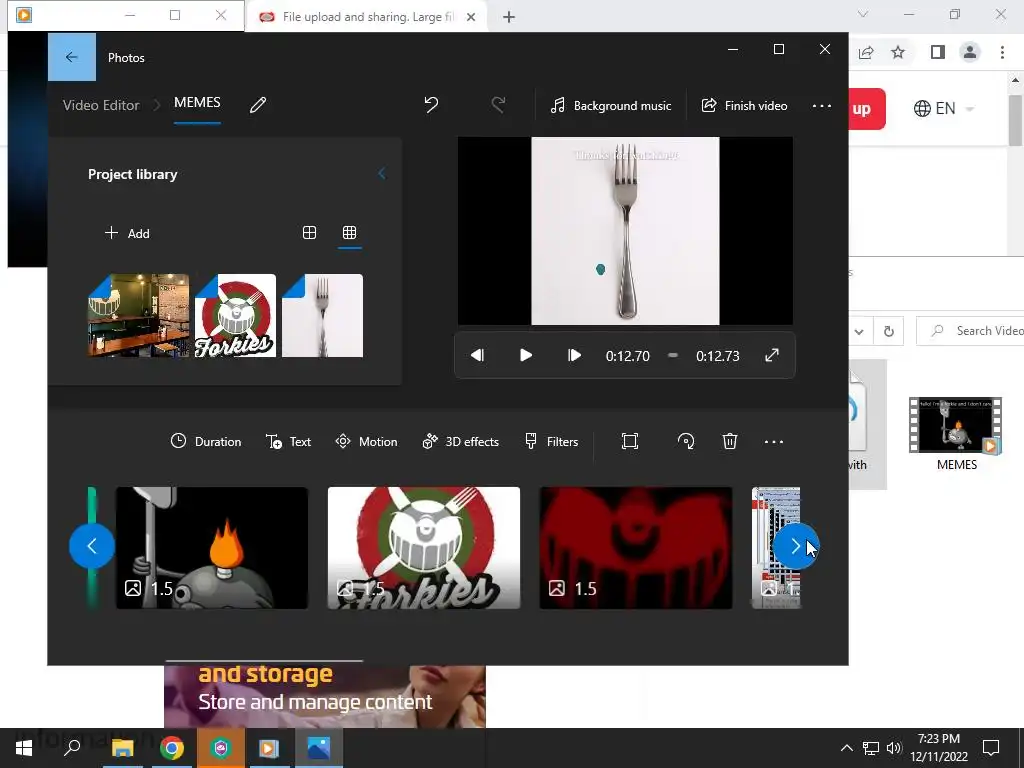Screen dimensions: 1024x768
Task: Add Text to the selected clip
Action: tap(288, 441)
